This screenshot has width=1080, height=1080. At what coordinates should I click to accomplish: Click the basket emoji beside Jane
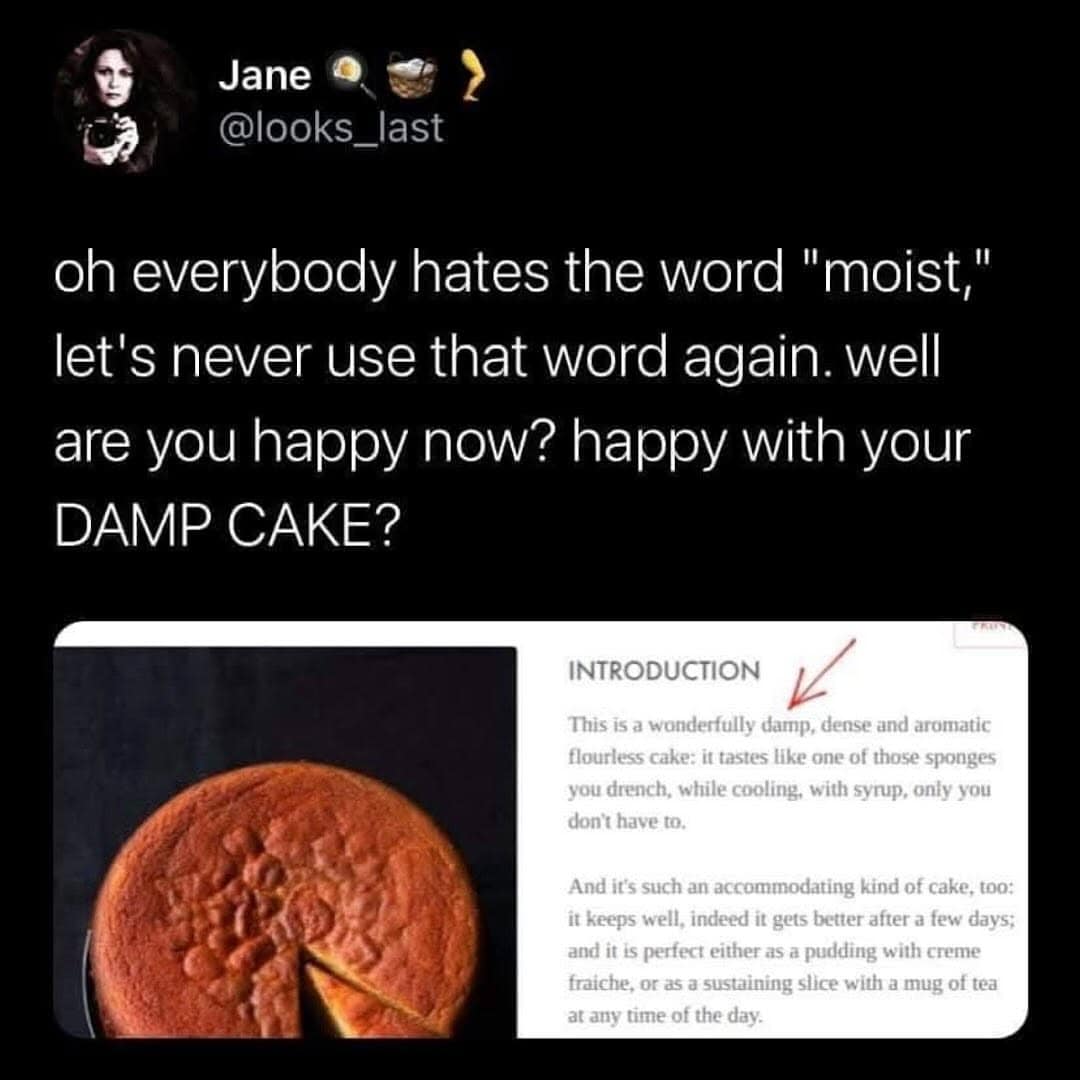tap(413, 74)
